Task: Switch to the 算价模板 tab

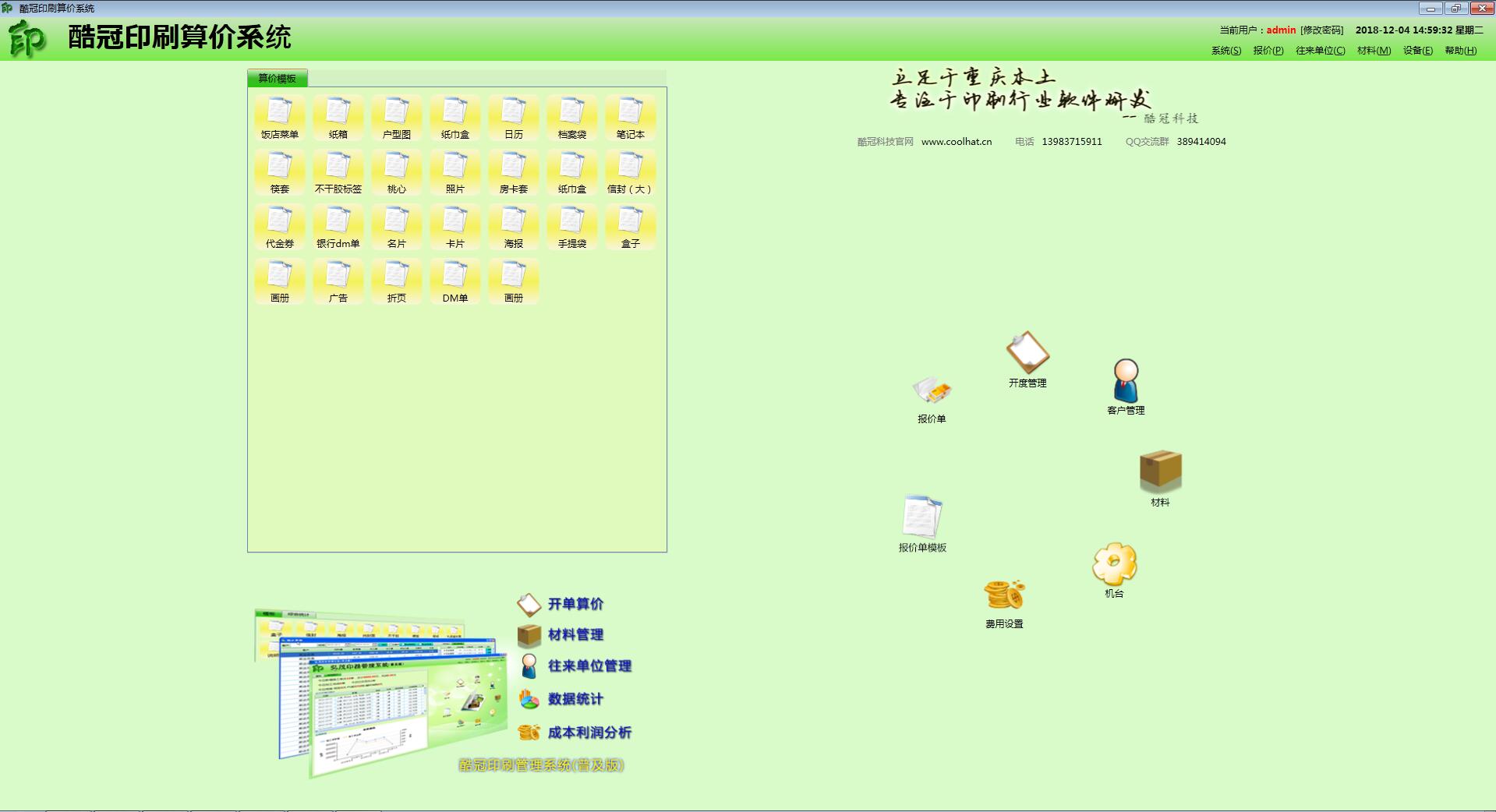Action: 278,78
